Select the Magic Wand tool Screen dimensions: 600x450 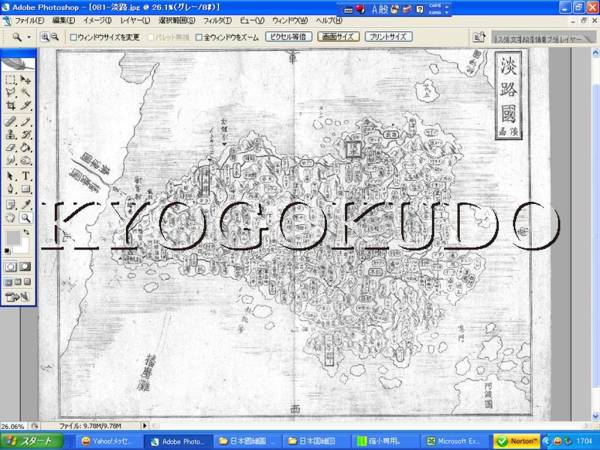[25, 92]
